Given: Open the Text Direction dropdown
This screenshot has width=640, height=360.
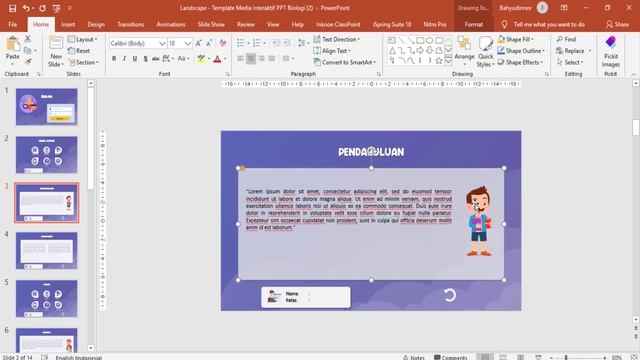Looking at the screenshot, I should click(337, 39).
